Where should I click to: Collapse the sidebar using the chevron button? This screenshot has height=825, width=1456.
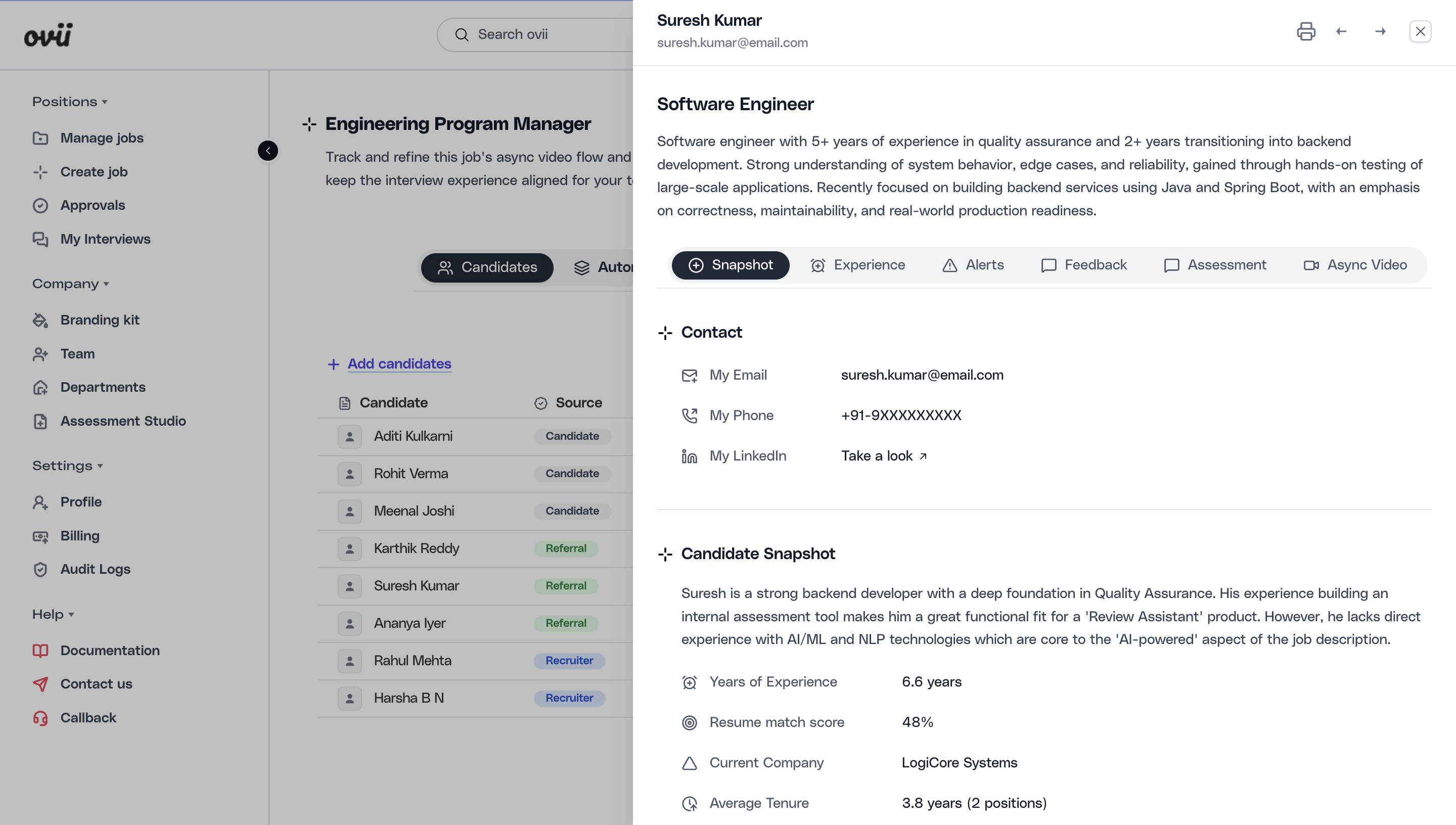point(267,150)
